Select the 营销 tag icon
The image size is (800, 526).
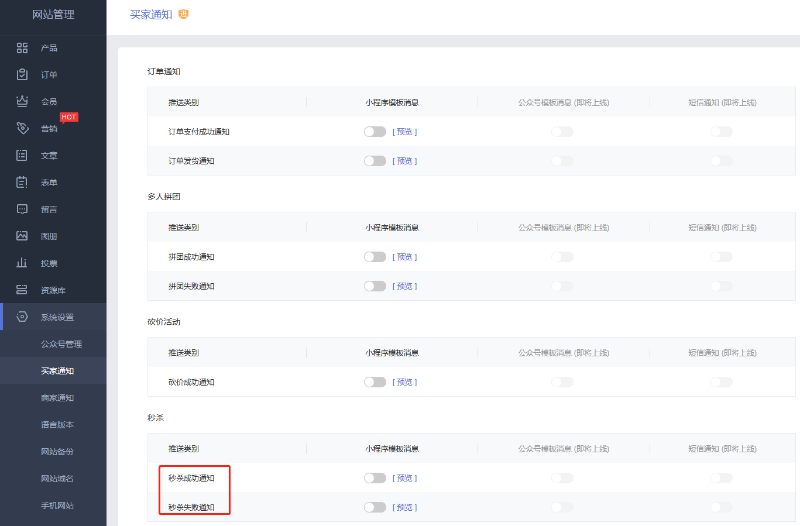(x=22, y=128)
